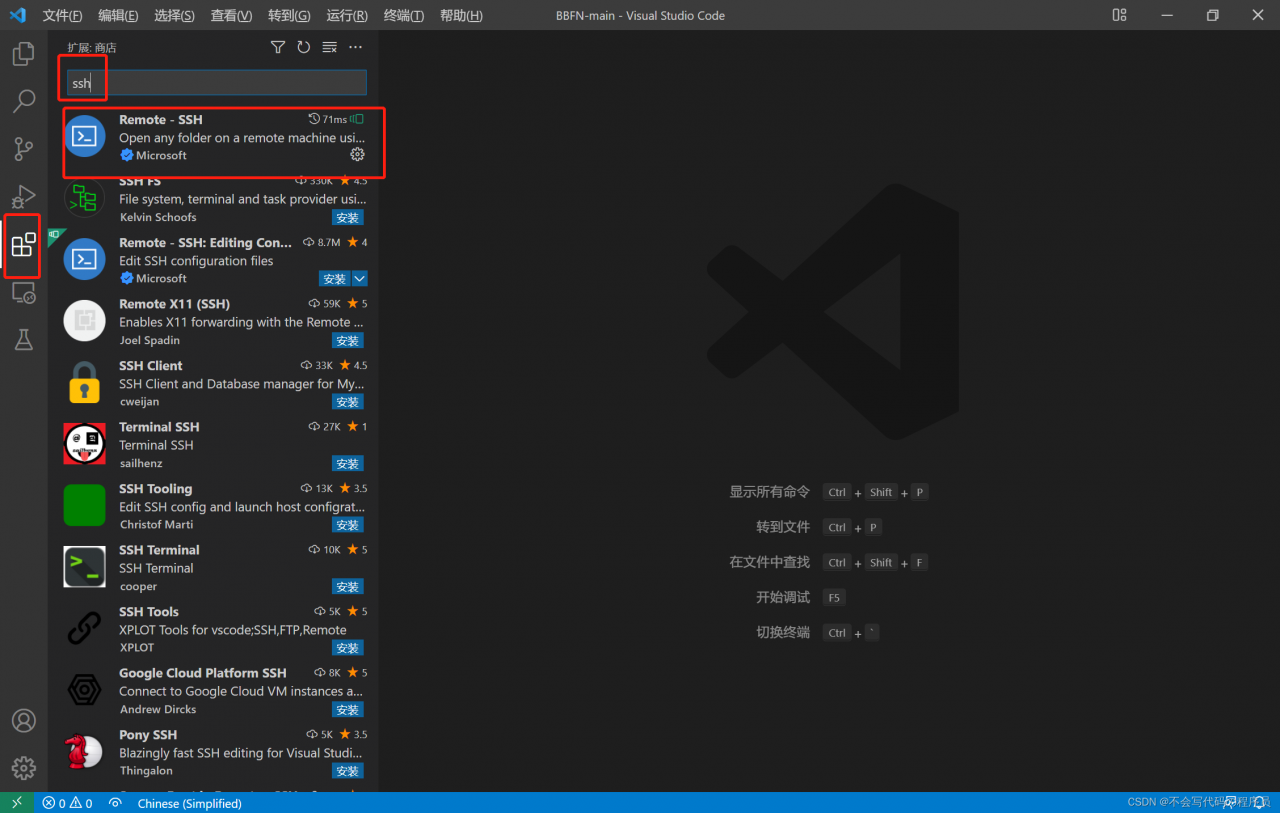Filter extensions with the funnel icon
This screenshot has height=813, width=1280.
[278, 47]
